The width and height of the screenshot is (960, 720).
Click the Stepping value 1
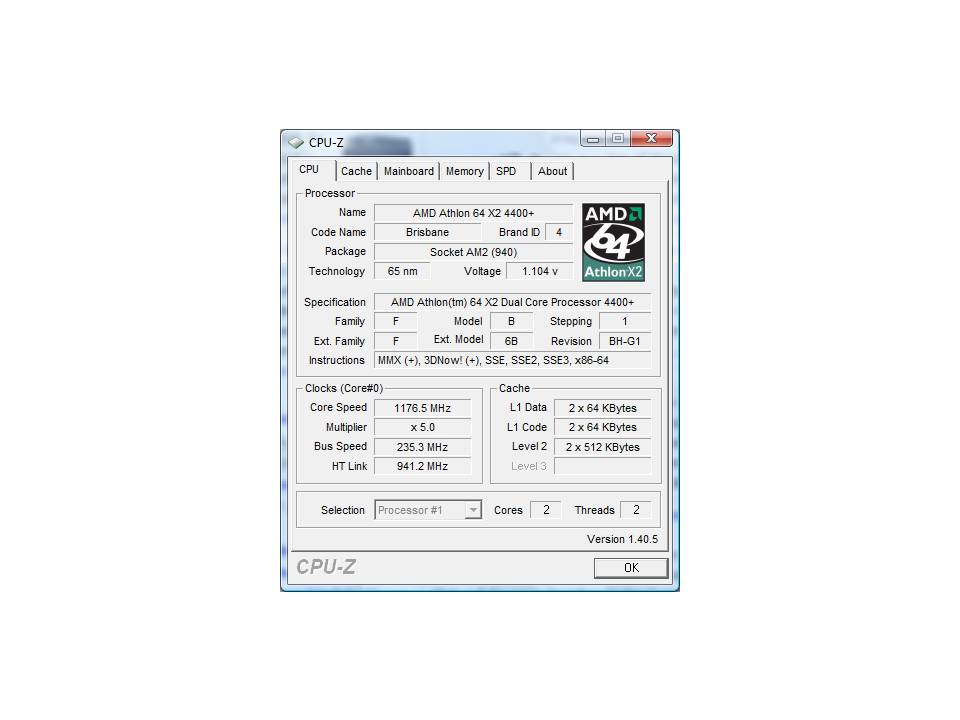click(624, 321)
